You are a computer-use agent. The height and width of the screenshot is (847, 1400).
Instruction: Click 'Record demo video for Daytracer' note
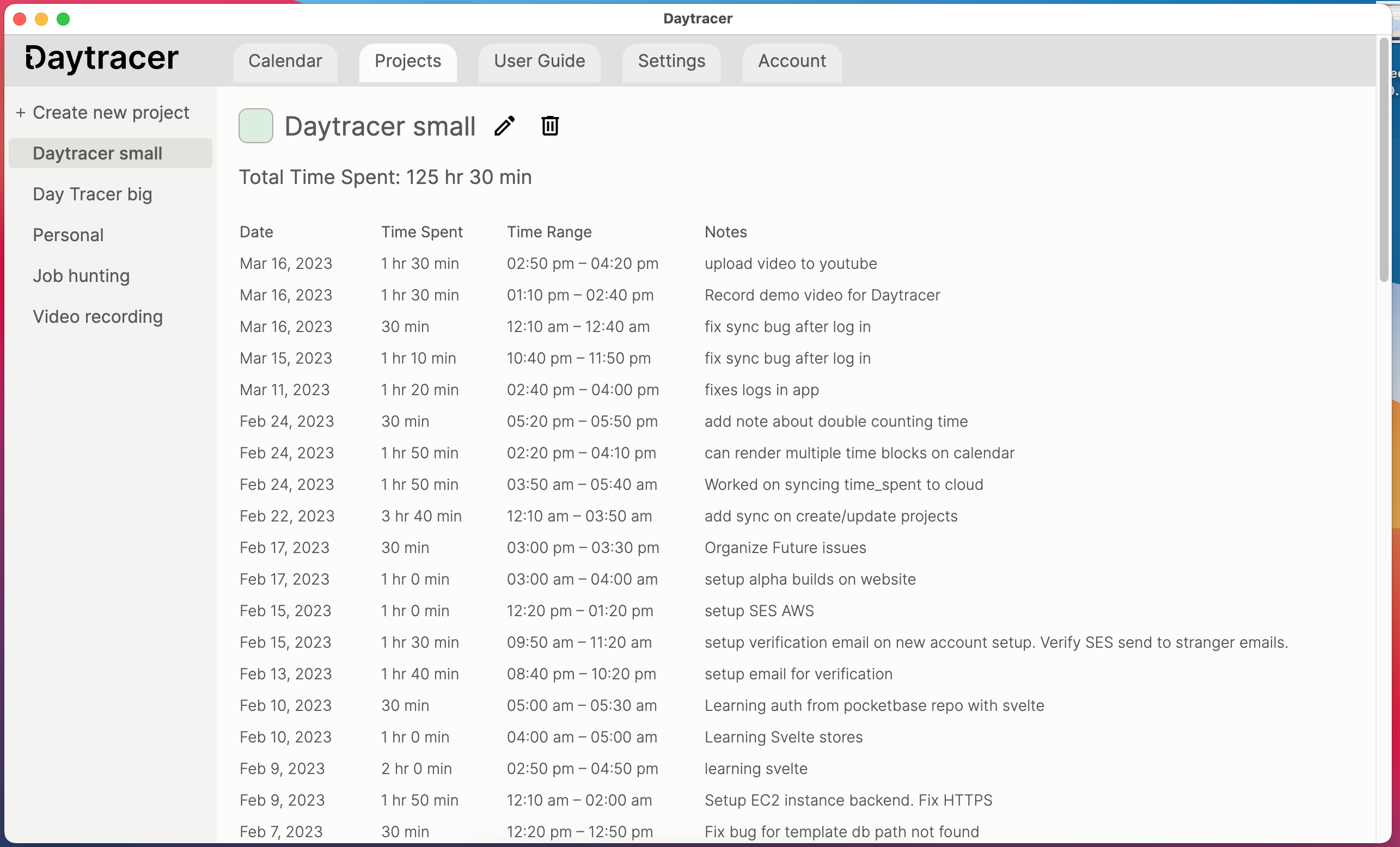click(x=822, y=296)
